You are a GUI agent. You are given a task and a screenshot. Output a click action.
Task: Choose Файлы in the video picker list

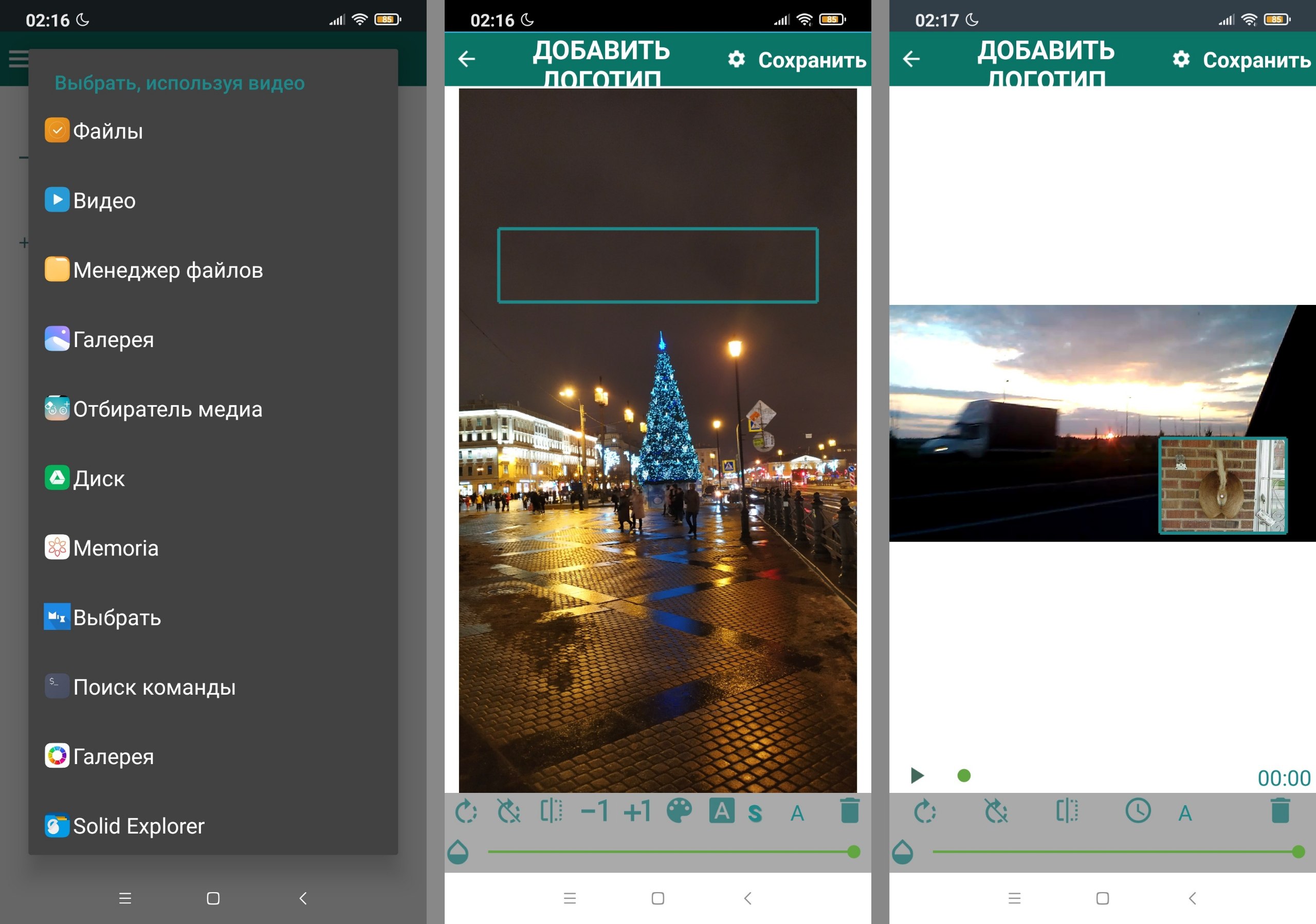coord(213,131)
